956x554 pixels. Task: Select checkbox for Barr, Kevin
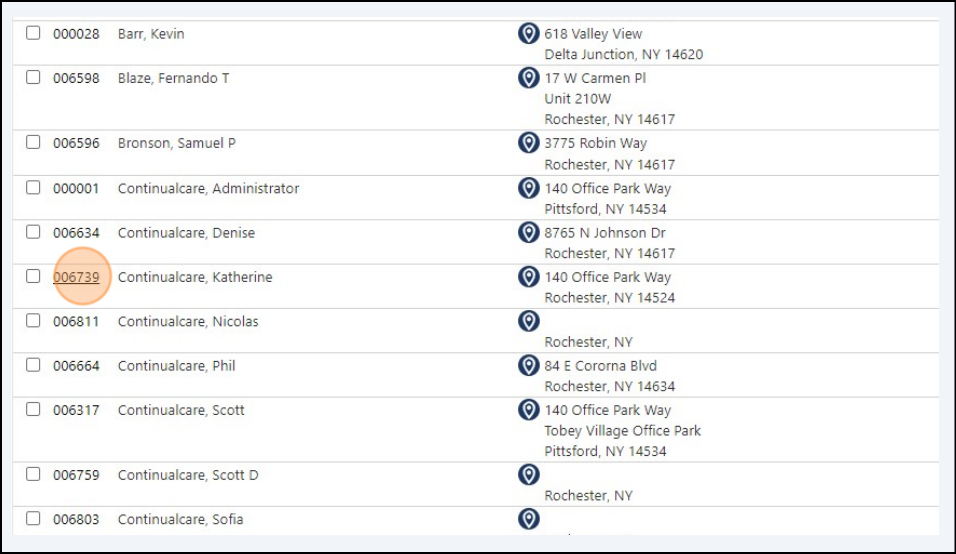pyautogui.click(x=33, y=33)
